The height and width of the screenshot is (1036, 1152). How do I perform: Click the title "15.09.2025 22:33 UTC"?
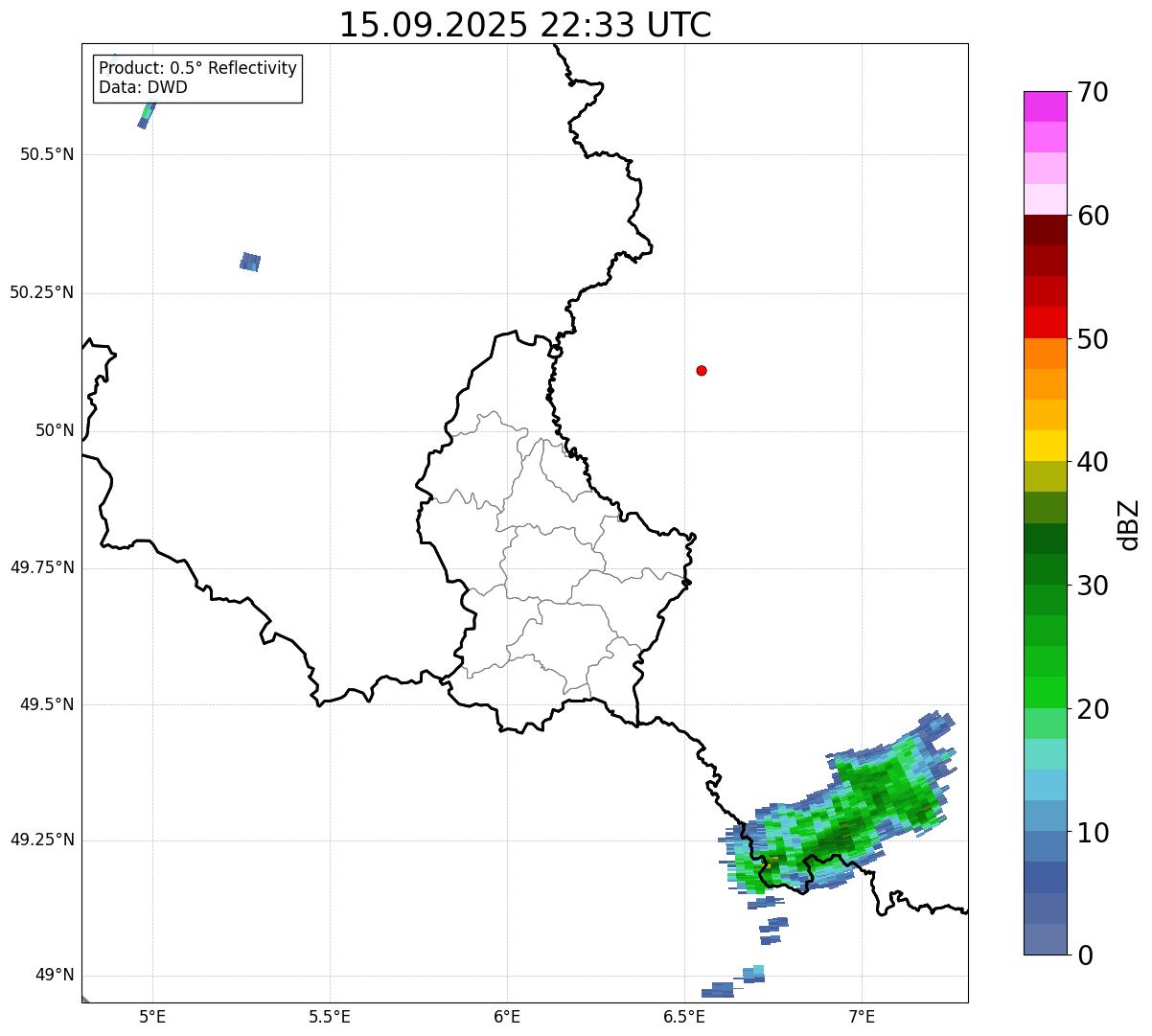coord(525,25)
